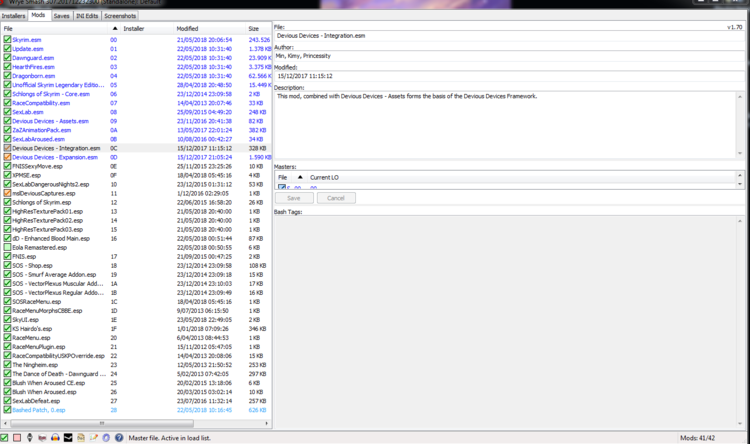Edit the Modified date field
Image resolution: width=750 pixels, height=444 pixels.
(x=509, y=76)
